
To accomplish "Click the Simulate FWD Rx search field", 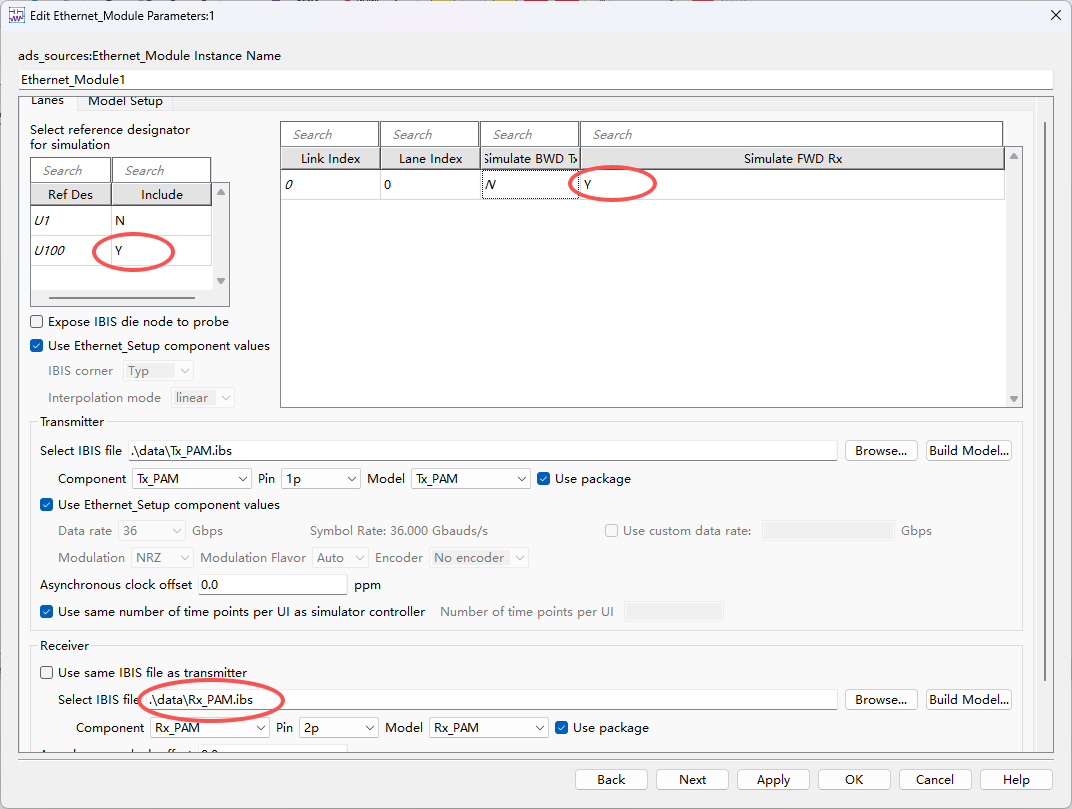I will (791, 134).
